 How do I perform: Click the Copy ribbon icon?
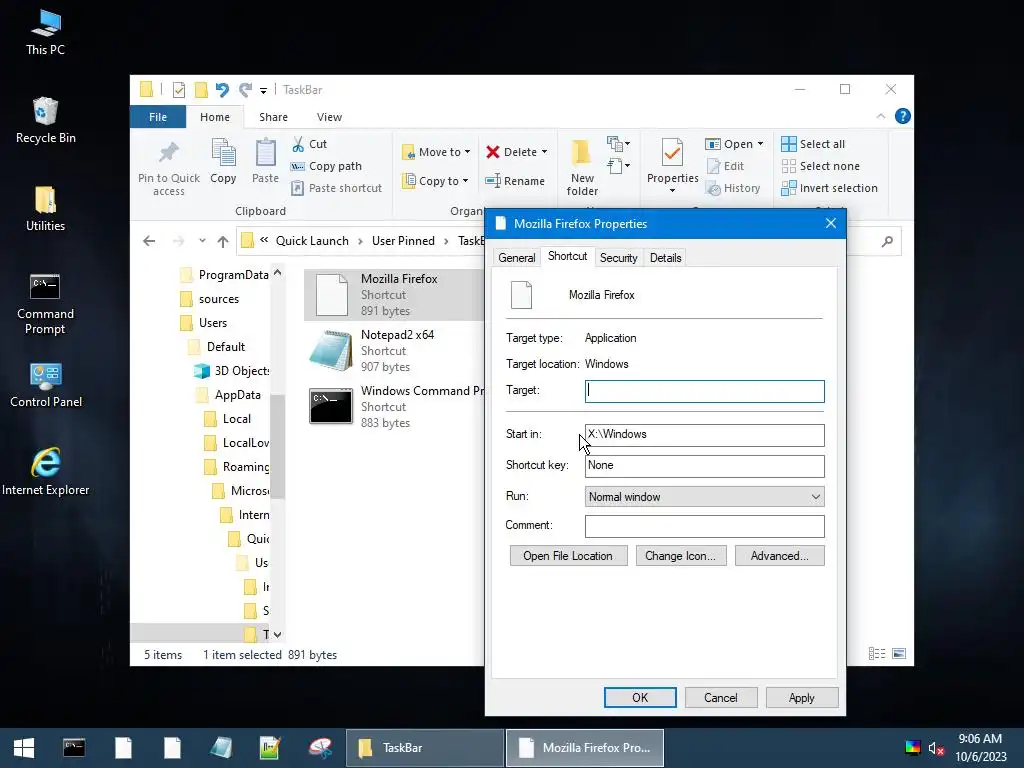pos(223,153)
